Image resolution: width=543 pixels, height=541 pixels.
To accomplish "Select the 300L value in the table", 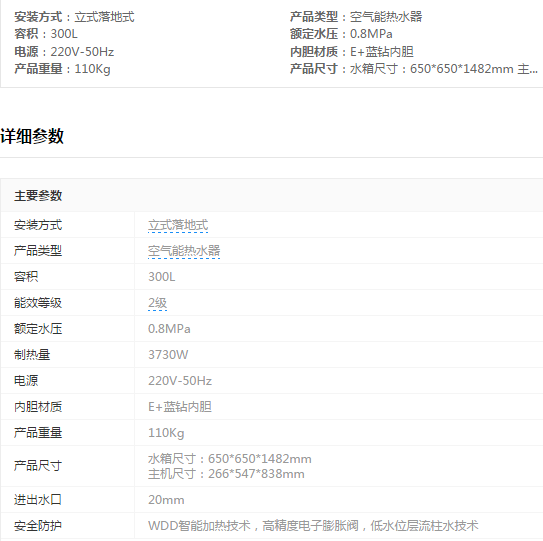I will (x=161, y=277).
